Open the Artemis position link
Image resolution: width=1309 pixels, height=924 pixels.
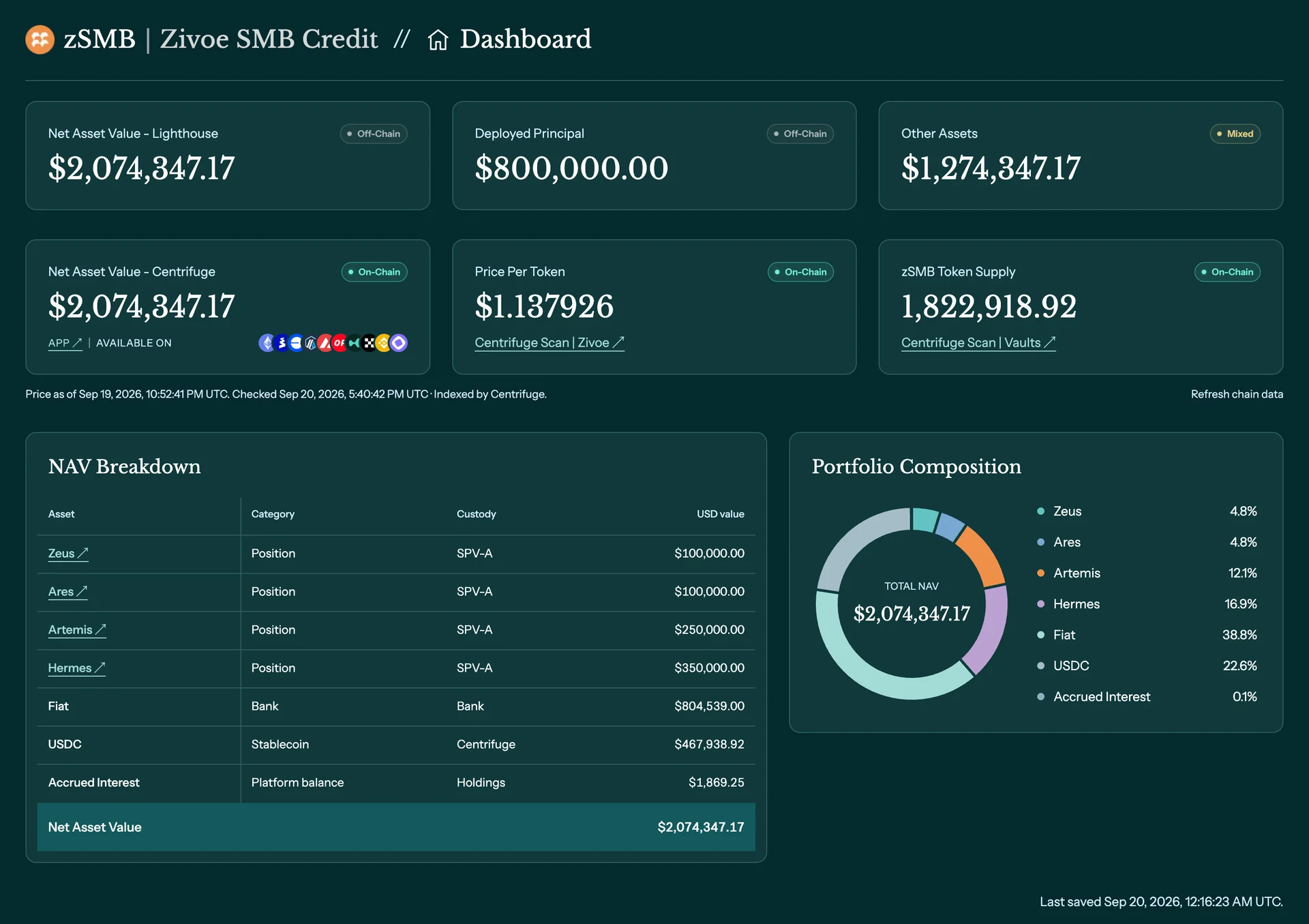pyautogui.click(x=77, y=630)
